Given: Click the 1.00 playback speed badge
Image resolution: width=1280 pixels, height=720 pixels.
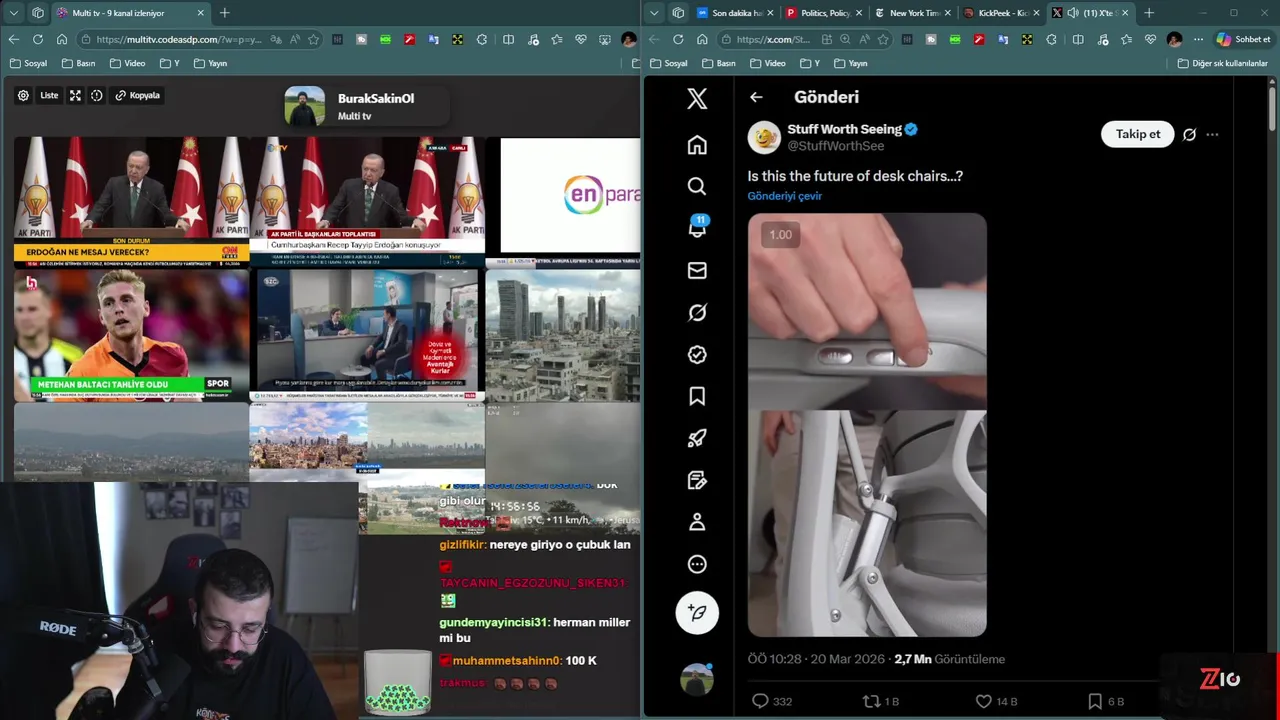Looking at the screenshot, I should [x=780, y=235].
